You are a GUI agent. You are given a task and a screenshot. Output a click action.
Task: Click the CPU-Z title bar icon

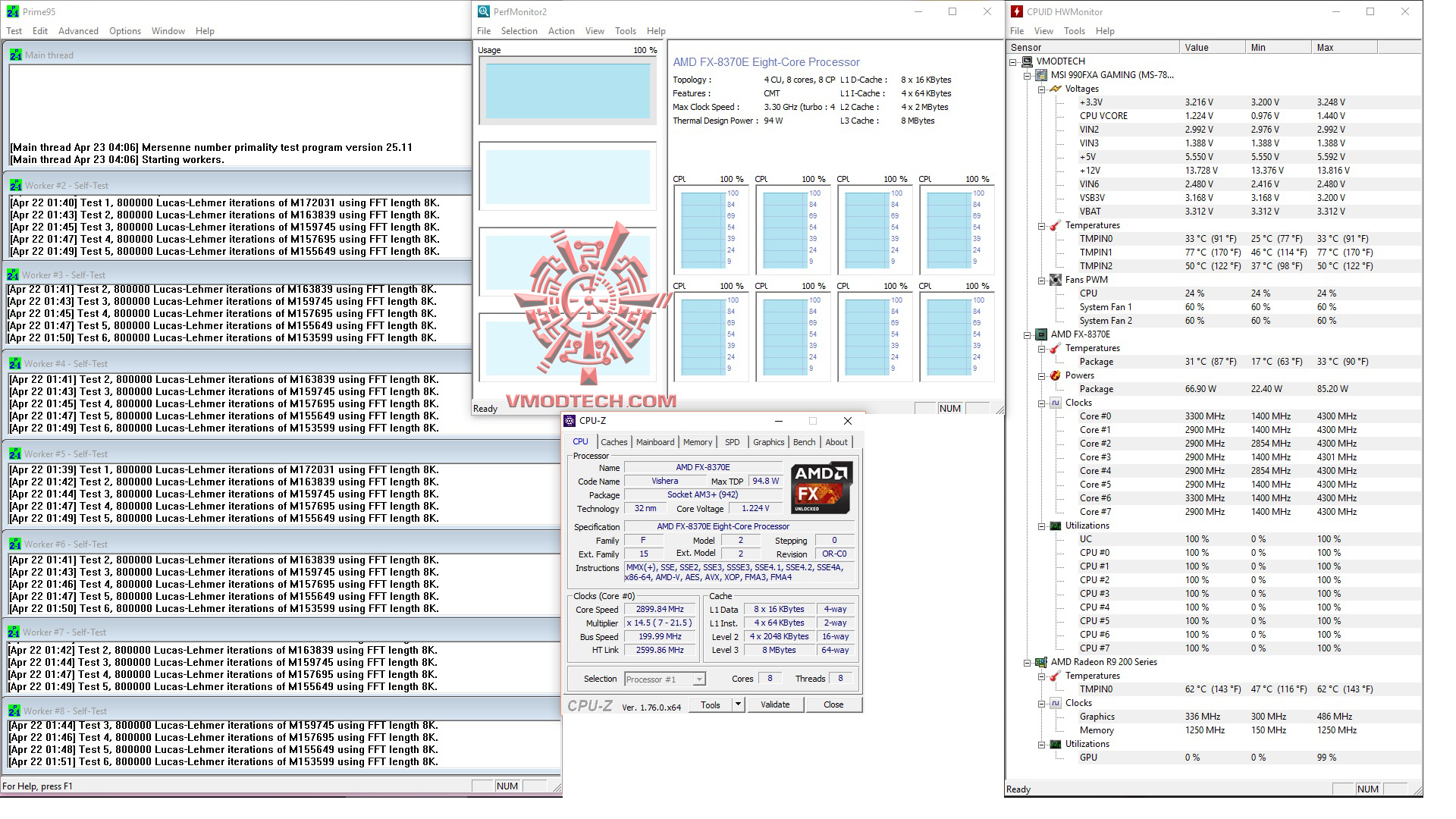click(x=570, y=421)
